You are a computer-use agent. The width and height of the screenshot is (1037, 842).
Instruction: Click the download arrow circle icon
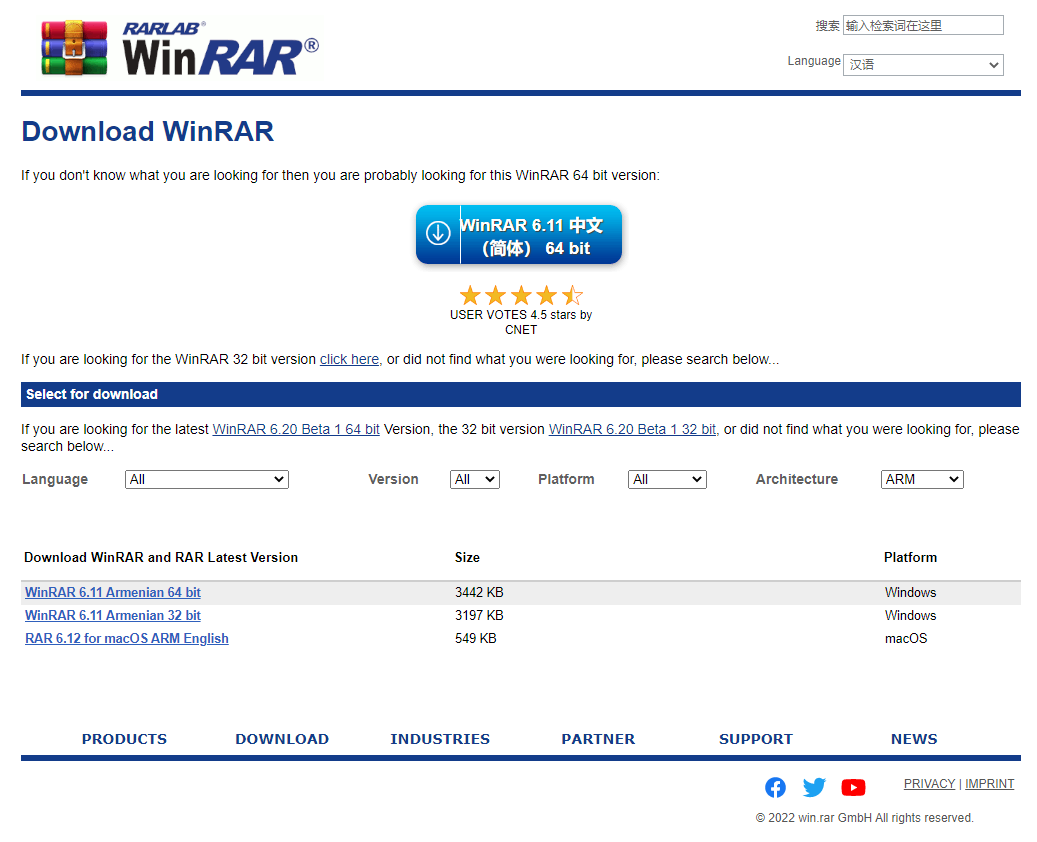point(438,233)
